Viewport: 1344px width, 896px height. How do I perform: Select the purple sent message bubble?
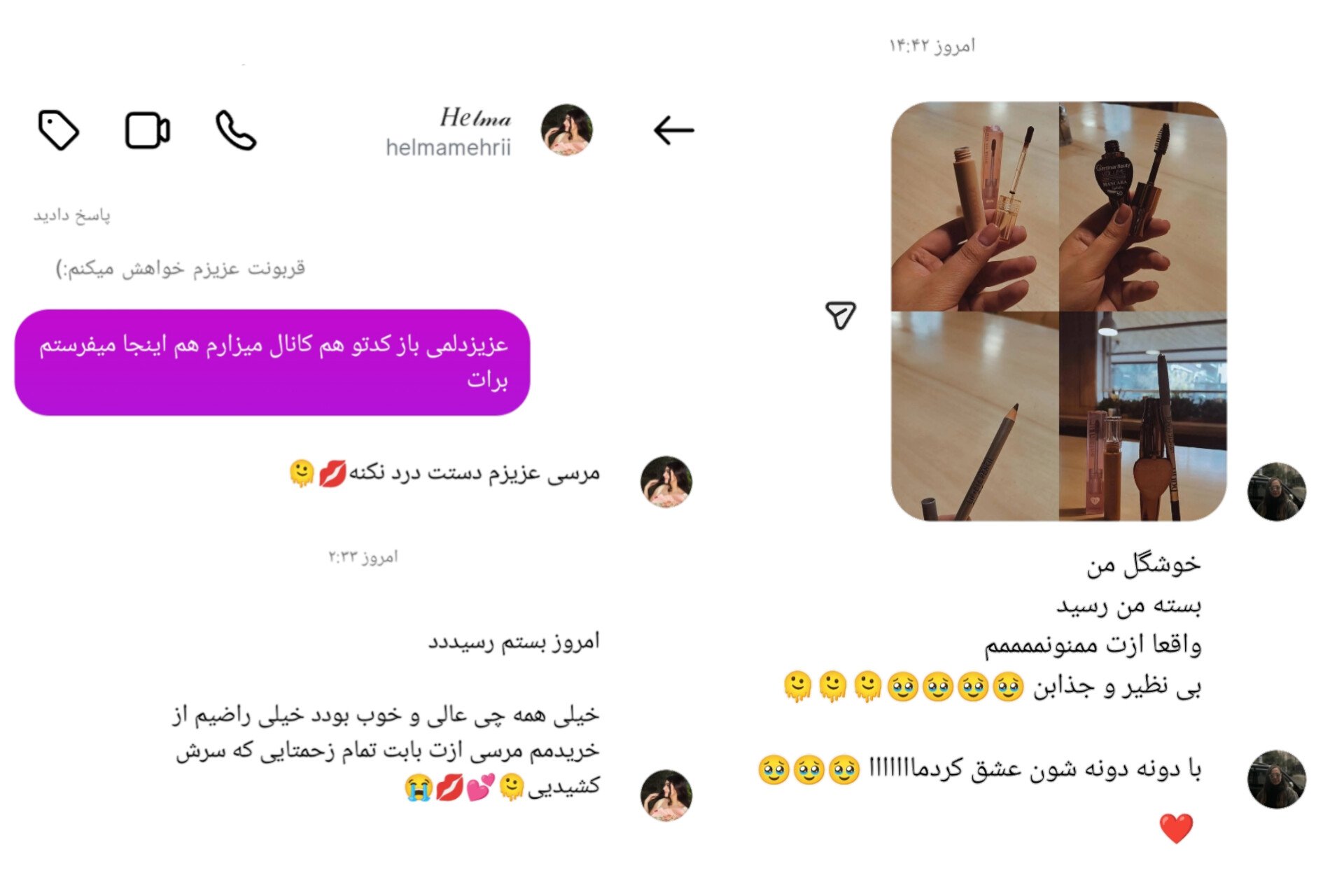[x=272, y=363]
